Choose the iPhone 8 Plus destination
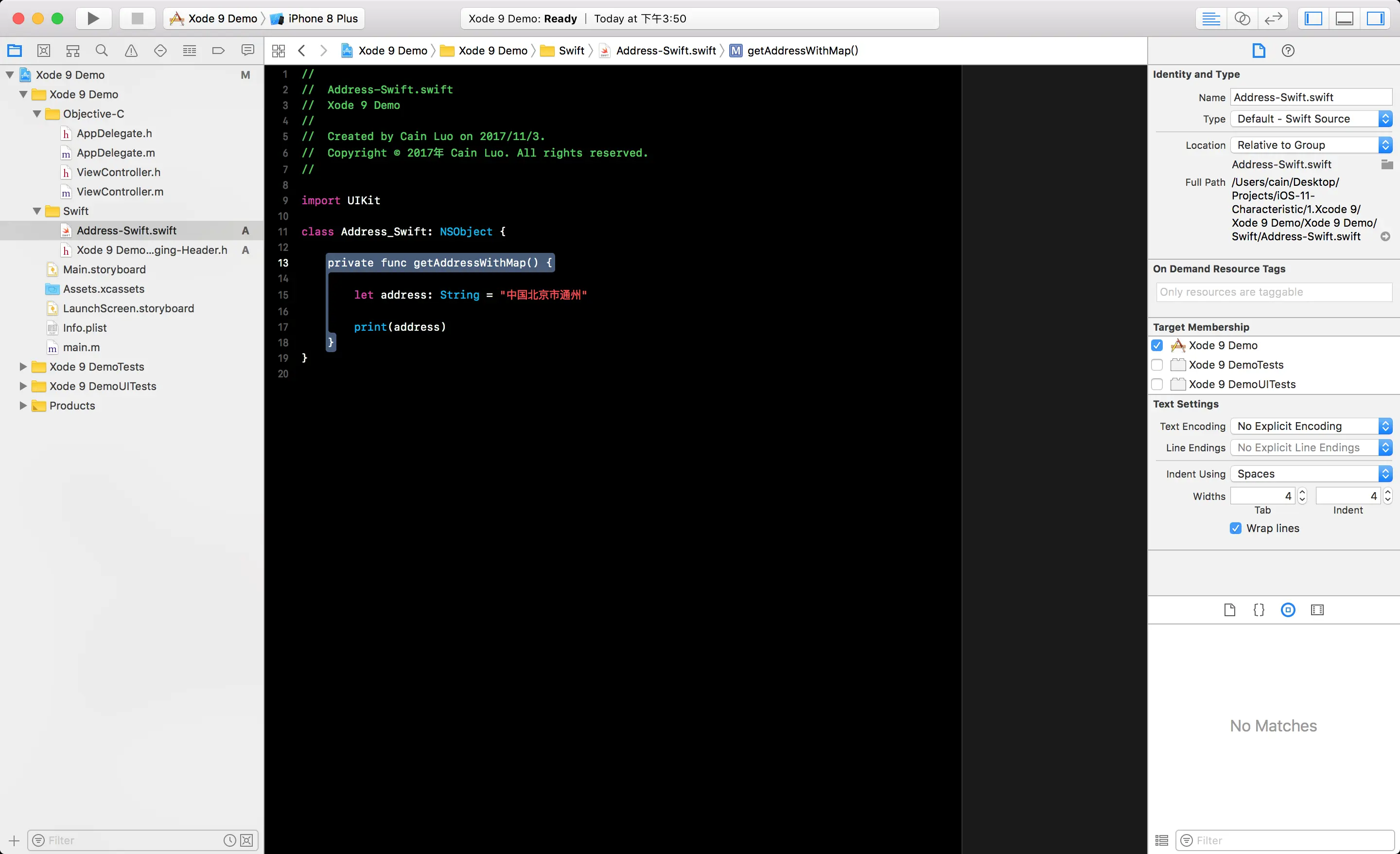The height and width of the screenshot is (854, 1400). (322, 18)
